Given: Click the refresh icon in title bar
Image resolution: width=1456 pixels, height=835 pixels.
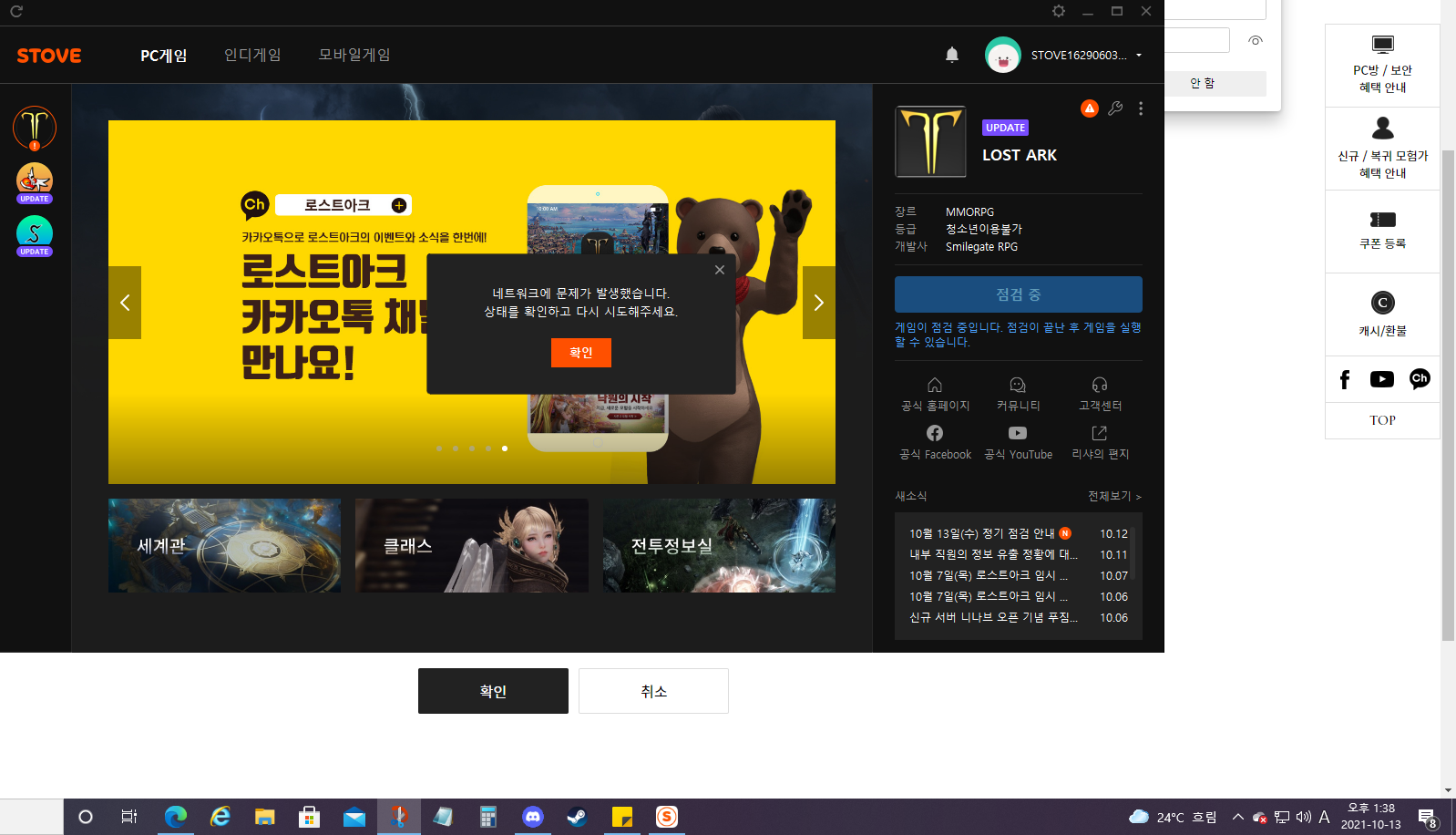Looking at the screenshot, I should tap(16, 11).
